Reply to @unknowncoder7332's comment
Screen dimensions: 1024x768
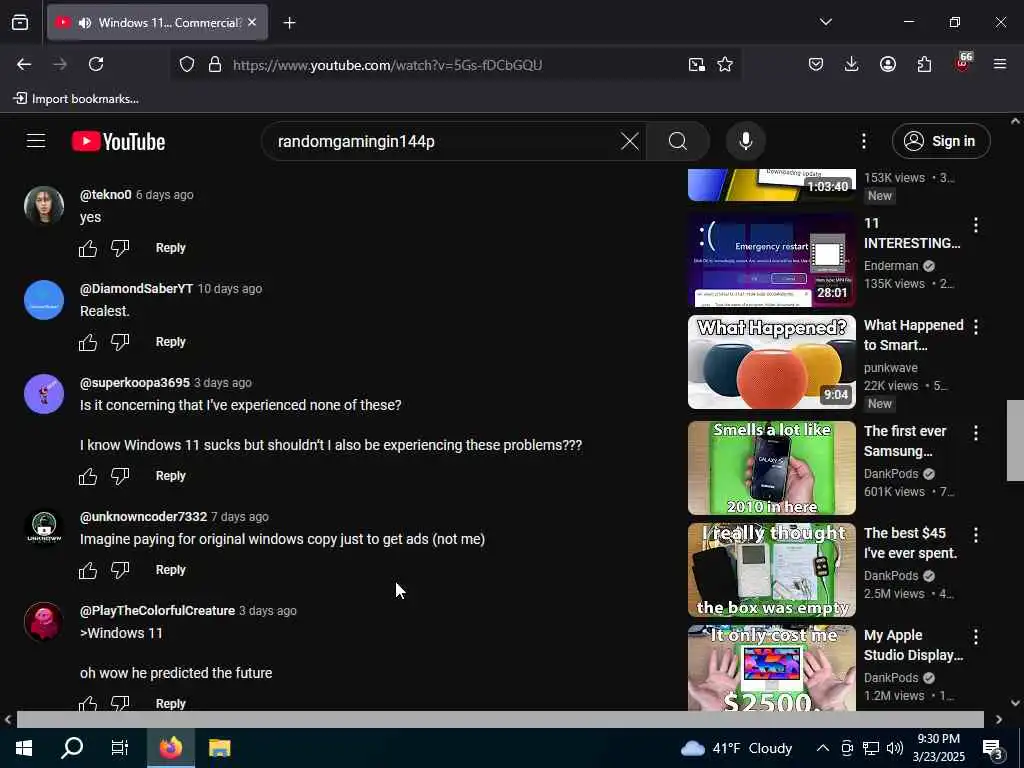click(x=170, y=570)
